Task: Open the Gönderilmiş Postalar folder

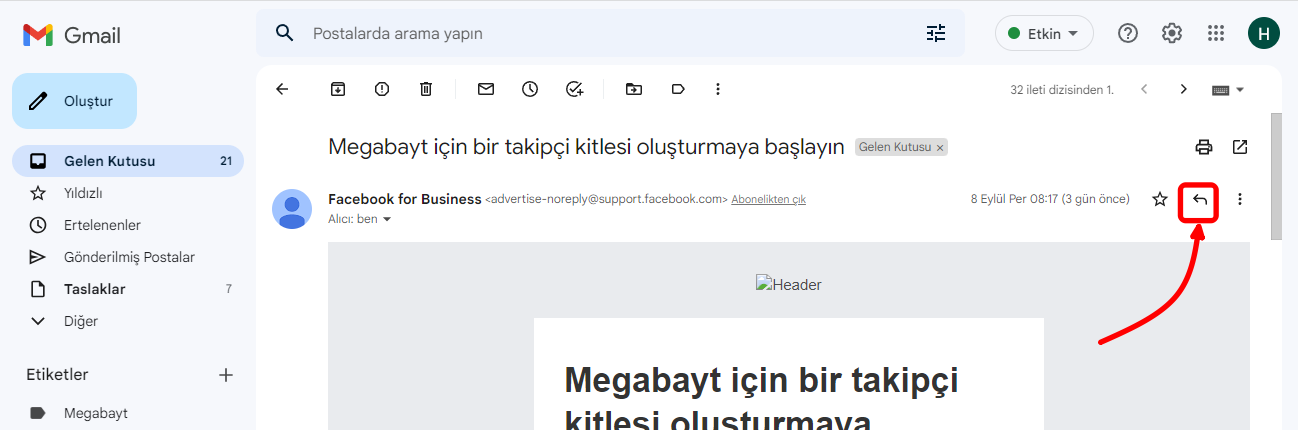Action: pos(128,257)
